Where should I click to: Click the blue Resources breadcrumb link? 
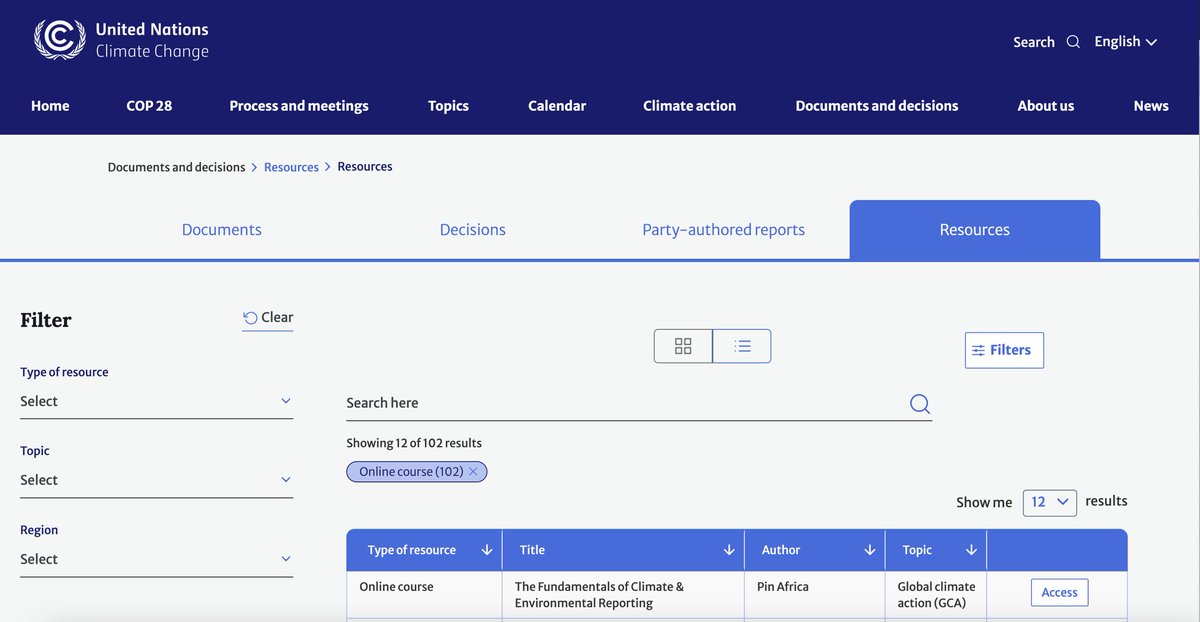[291, 167]
